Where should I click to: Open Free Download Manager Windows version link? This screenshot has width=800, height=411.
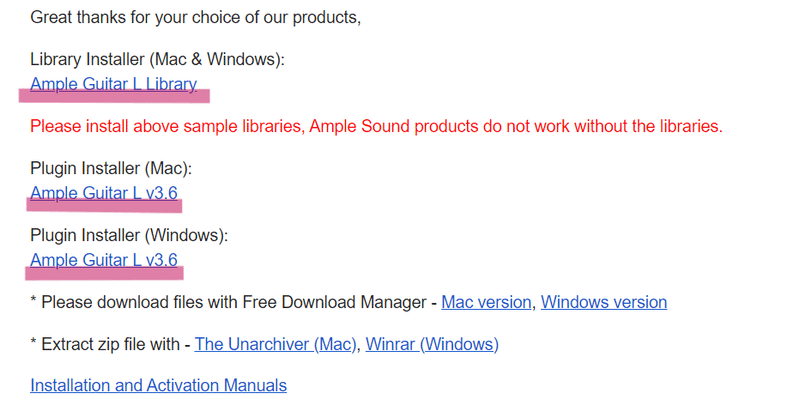(603, 302)
